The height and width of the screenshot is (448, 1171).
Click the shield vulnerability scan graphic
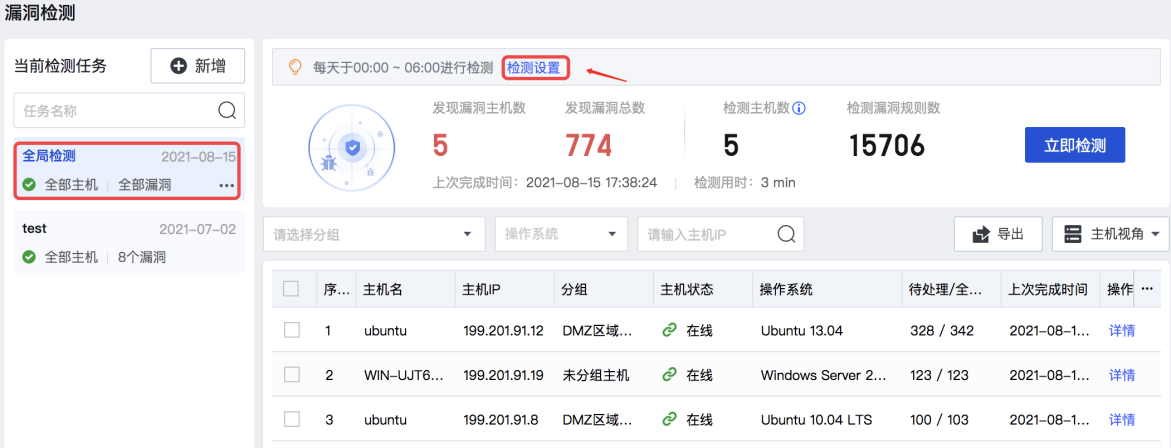coord(350,148)
